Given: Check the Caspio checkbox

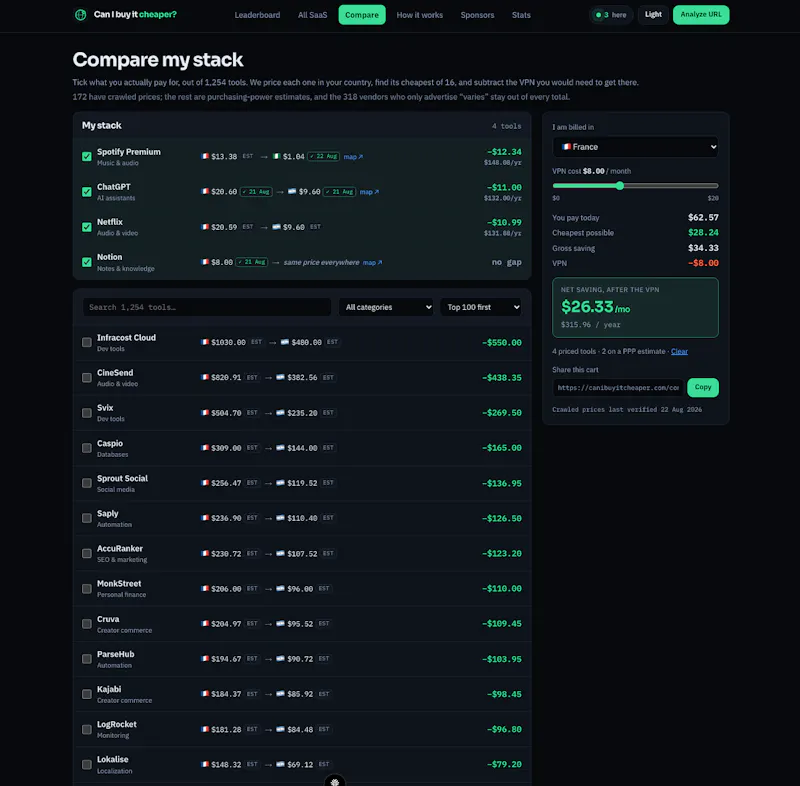Looking at the screenshot, I should (87, 448).
